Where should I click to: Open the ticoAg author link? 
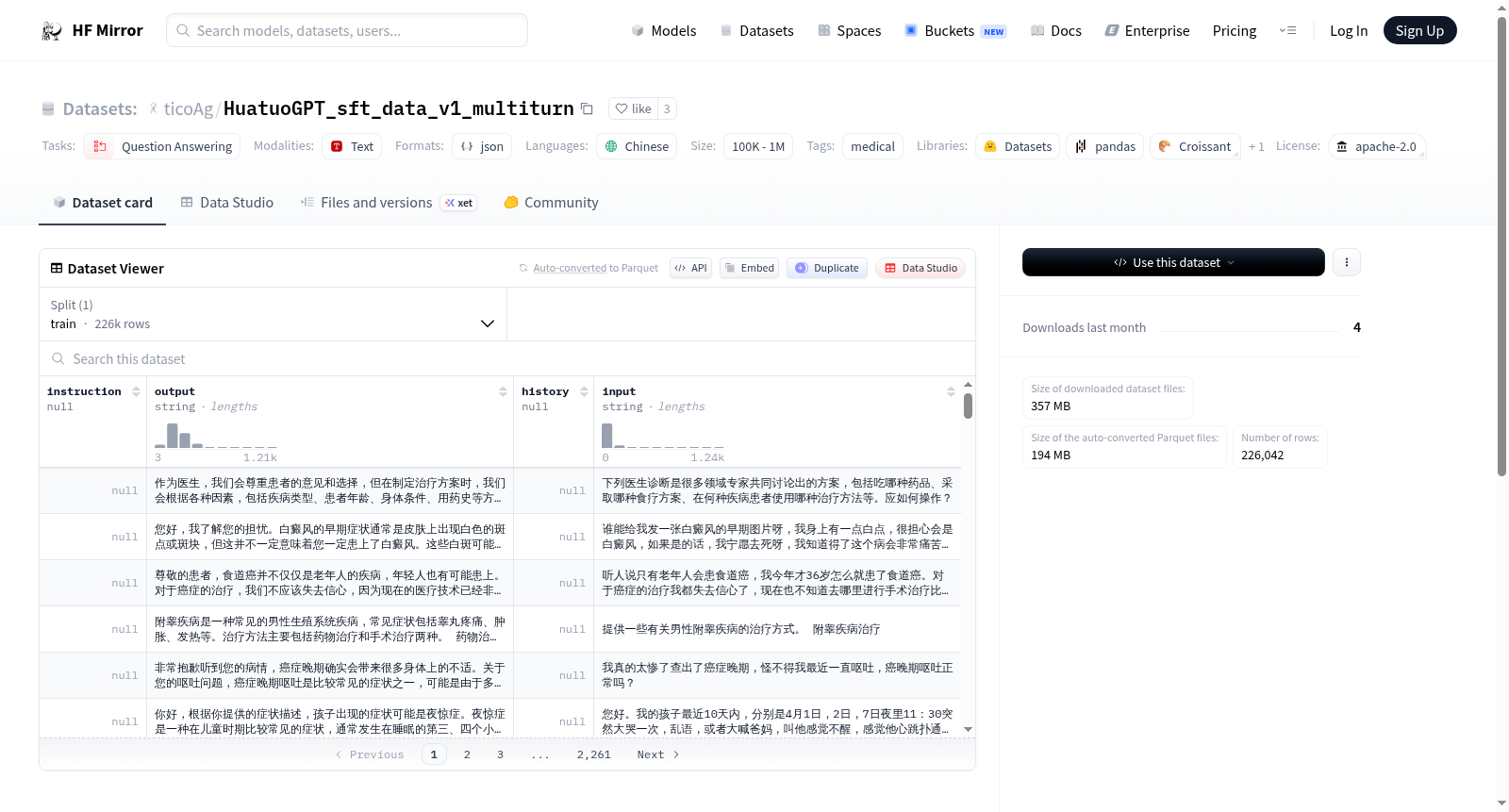pos(188,109)
